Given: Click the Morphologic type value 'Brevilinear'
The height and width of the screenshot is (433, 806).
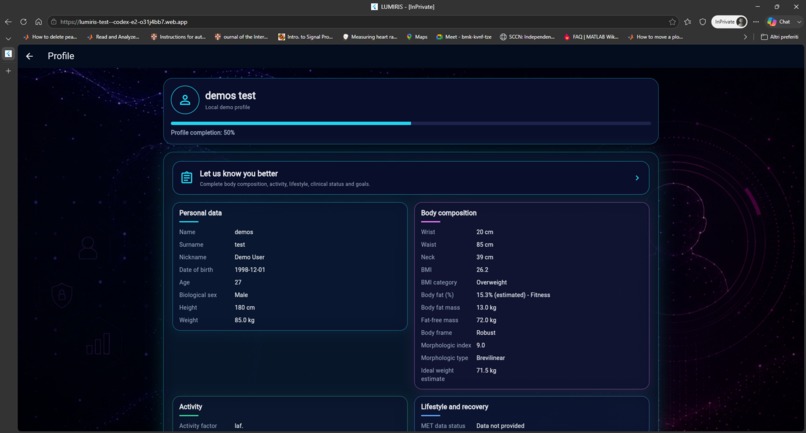Looking at the screenshot, I should pyautogui.click(x=490, y=358).
